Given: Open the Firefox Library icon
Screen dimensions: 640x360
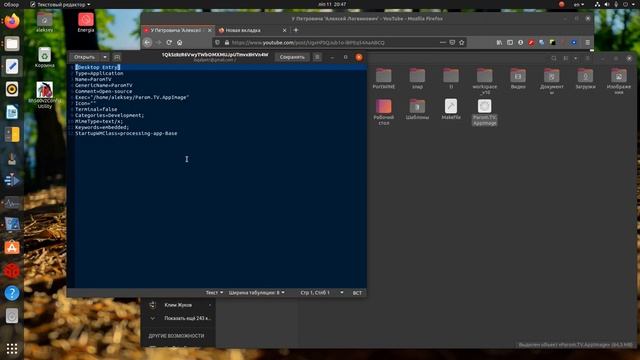Looking at the screenshot, I should [499, 42].
